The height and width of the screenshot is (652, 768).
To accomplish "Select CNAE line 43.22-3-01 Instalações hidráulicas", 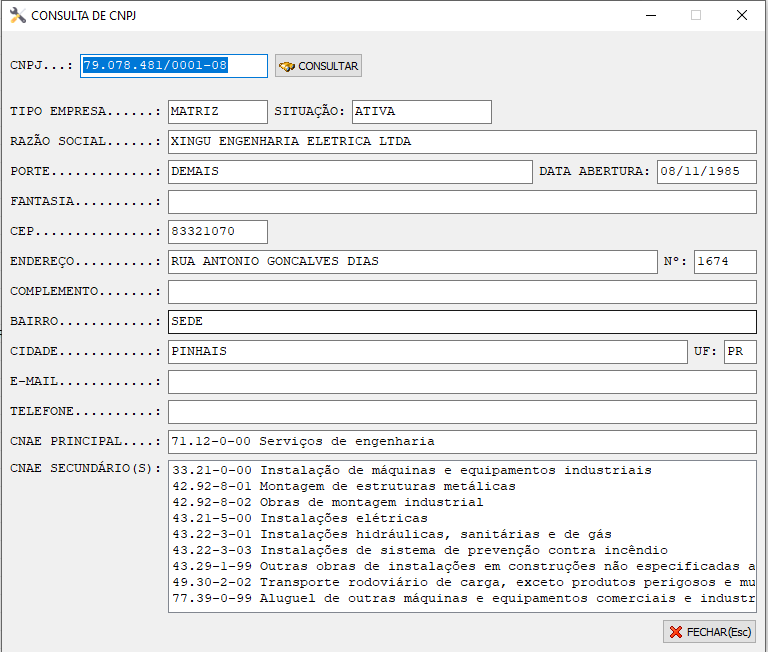I will (392, 534).
